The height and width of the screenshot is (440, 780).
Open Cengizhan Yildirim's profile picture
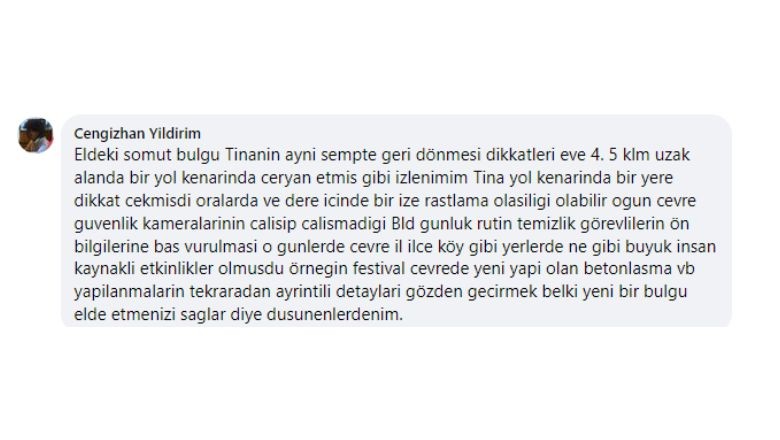pyautogui.click(x=35, y=135)
